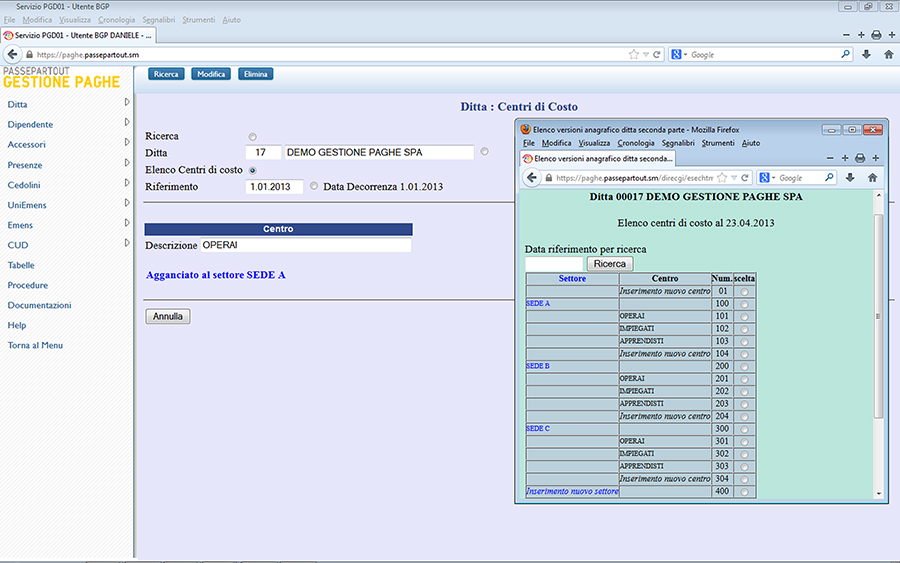Expand the UniEmens sidebar arrow

[127, 203]
